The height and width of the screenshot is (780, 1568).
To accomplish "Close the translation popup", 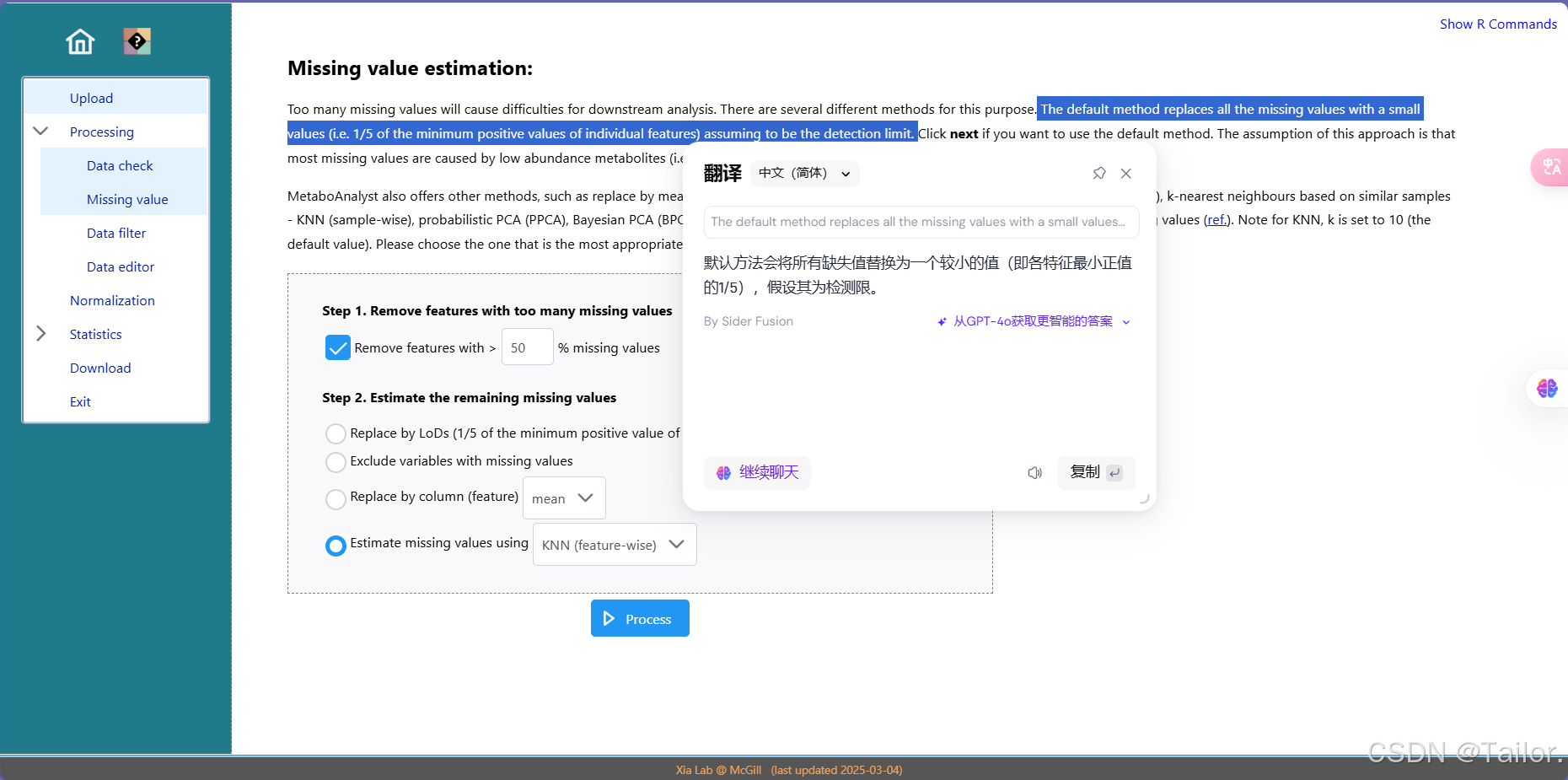I will pyautogui.click(x=1126, y=173).
